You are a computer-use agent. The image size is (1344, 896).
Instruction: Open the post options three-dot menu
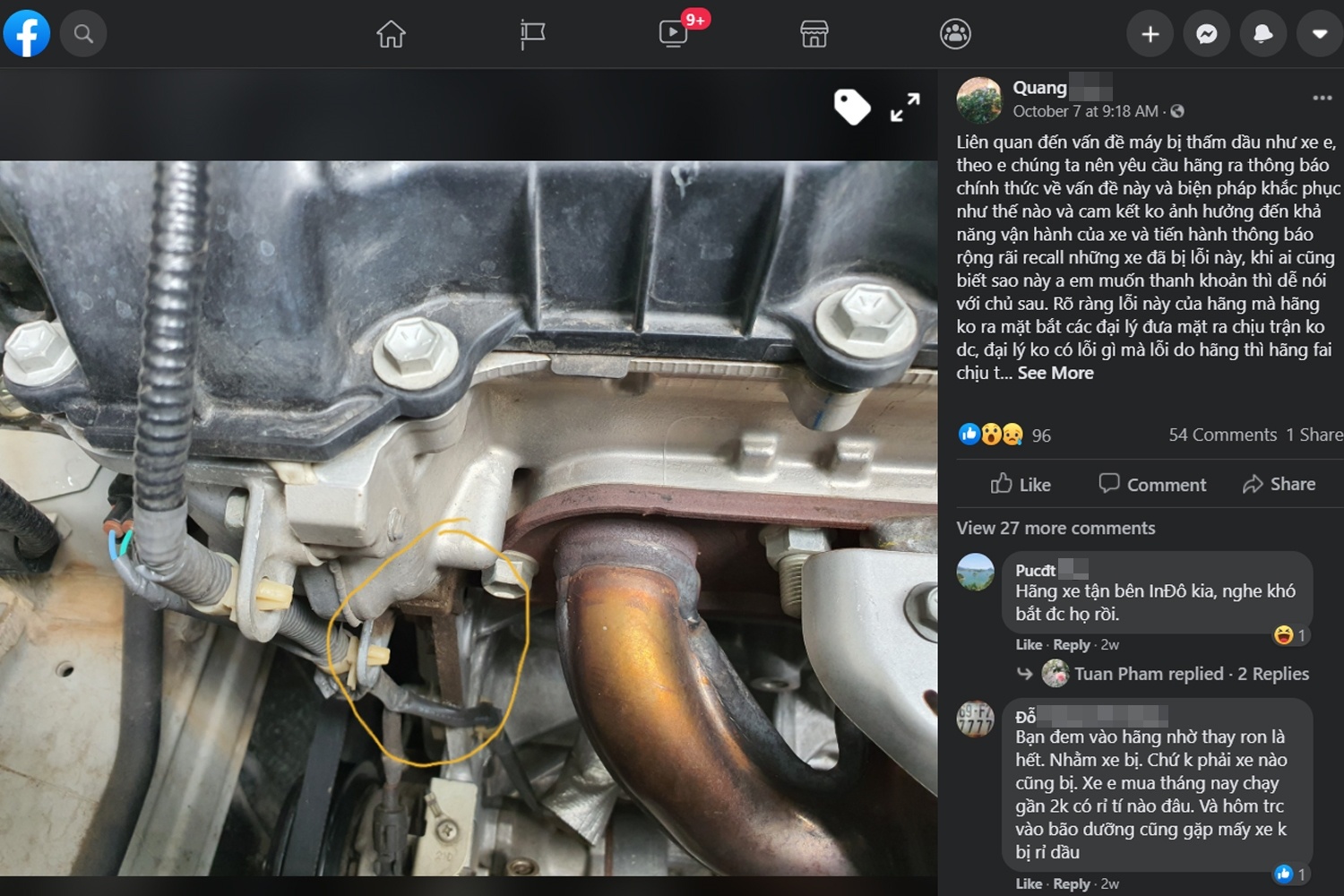[1322, 98]
